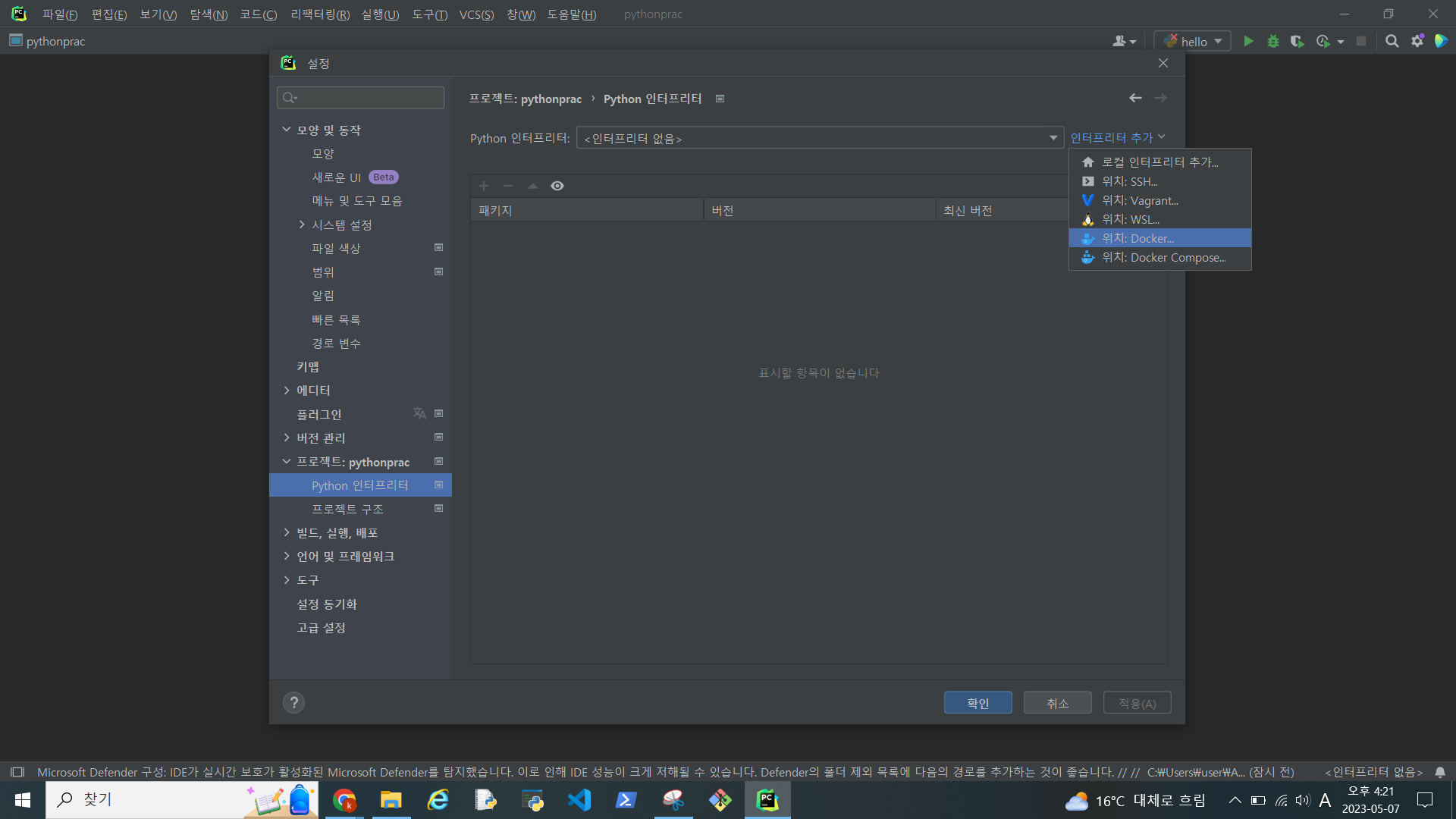Click the project-level marker icon beside the breadcrumb
Viewport: 1456px width, 819px height.
click(x=720, y=99)
